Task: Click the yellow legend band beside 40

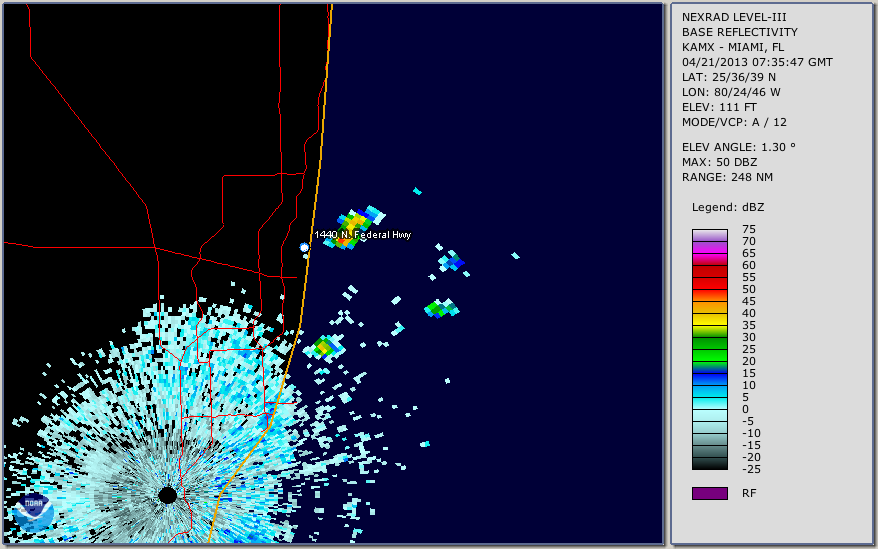Action: tap(710, 319)
